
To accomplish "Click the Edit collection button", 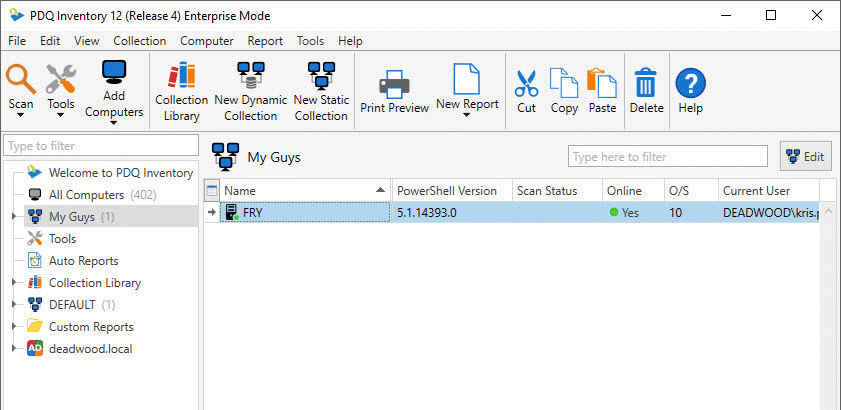I will pyautogui.click(x=806, y=156).
